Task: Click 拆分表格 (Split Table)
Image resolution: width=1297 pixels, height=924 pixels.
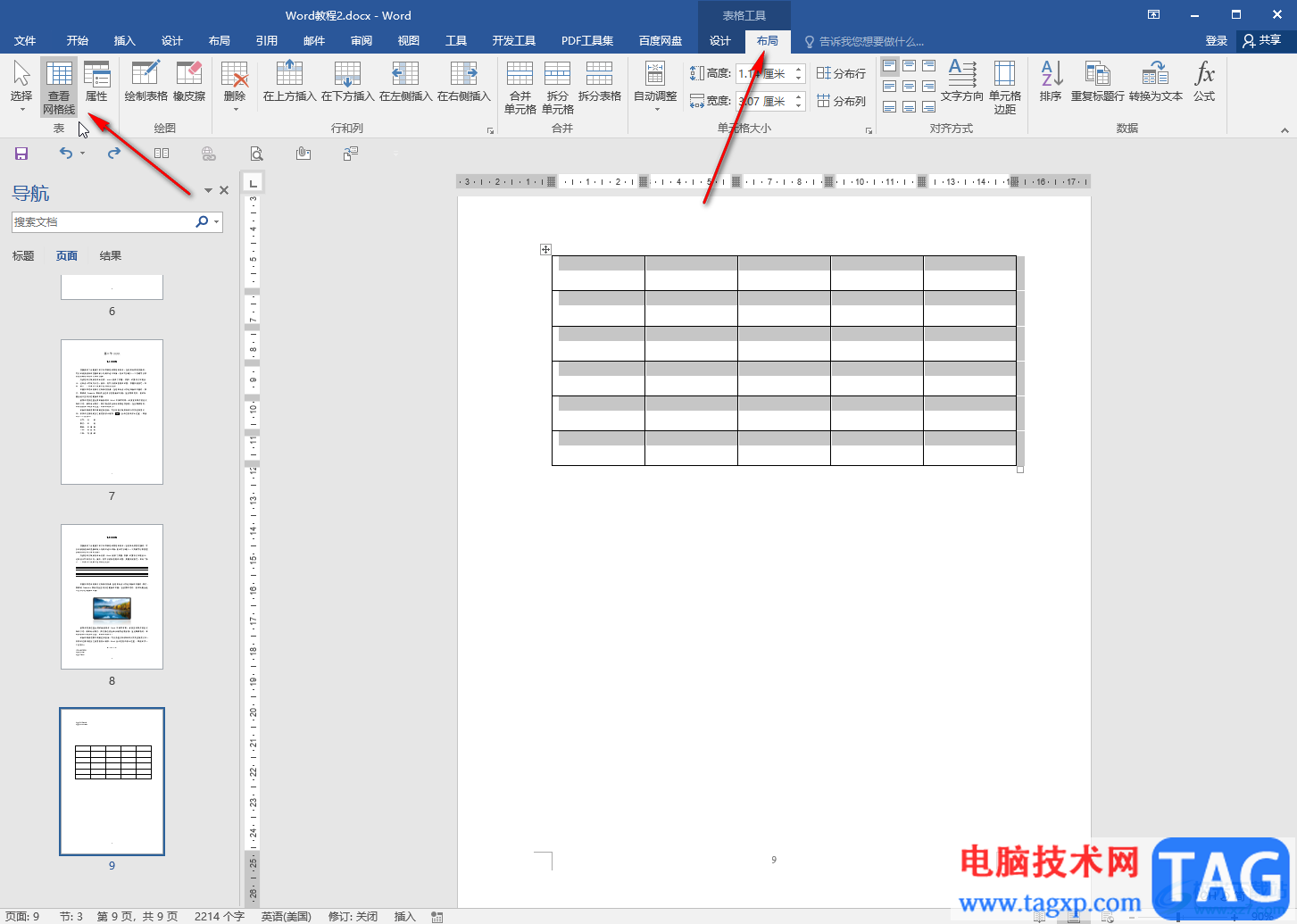Action: click(600, 82)
